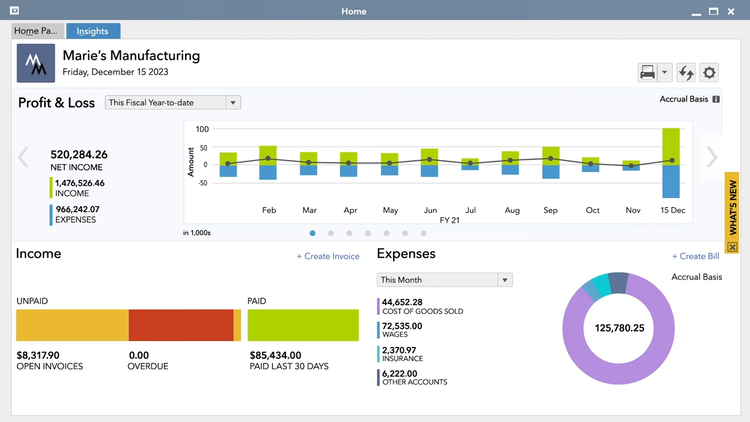Open the print options dropdown arrow
750x422 pixels.
click(x=664, y=73)
